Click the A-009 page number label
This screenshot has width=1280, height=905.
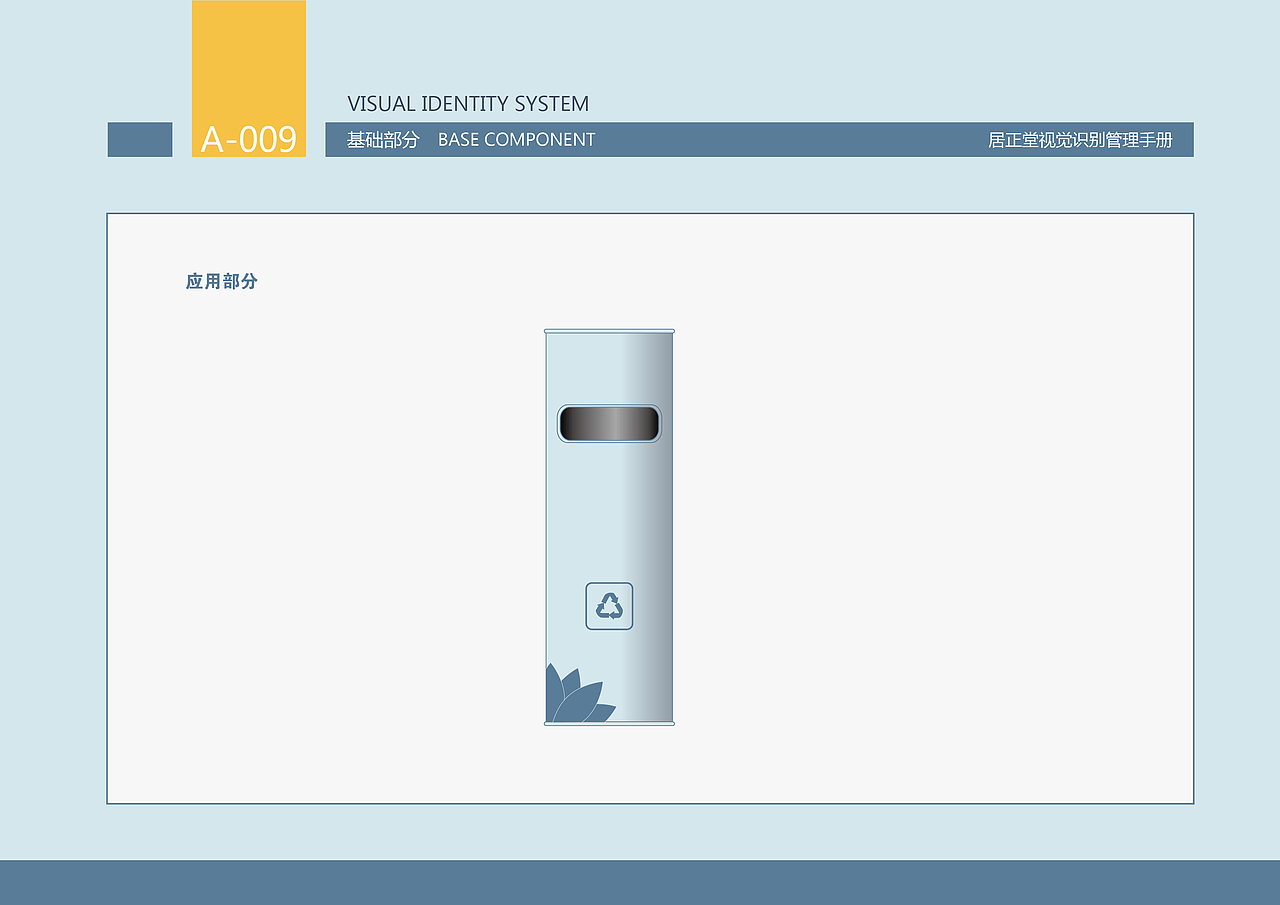pyautogui.click(x=249, y=139)
